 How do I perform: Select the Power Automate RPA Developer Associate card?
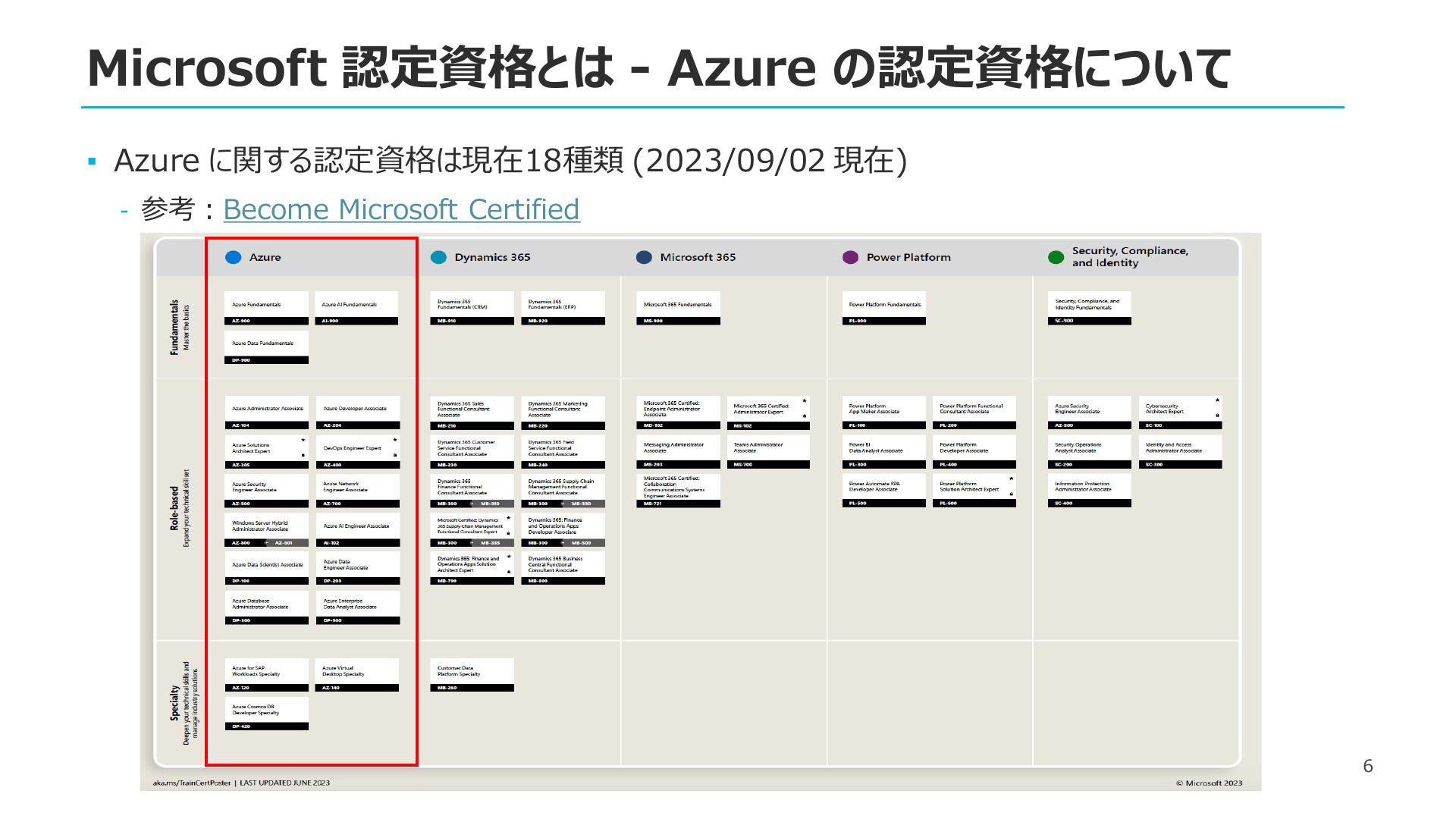(884, 491)
